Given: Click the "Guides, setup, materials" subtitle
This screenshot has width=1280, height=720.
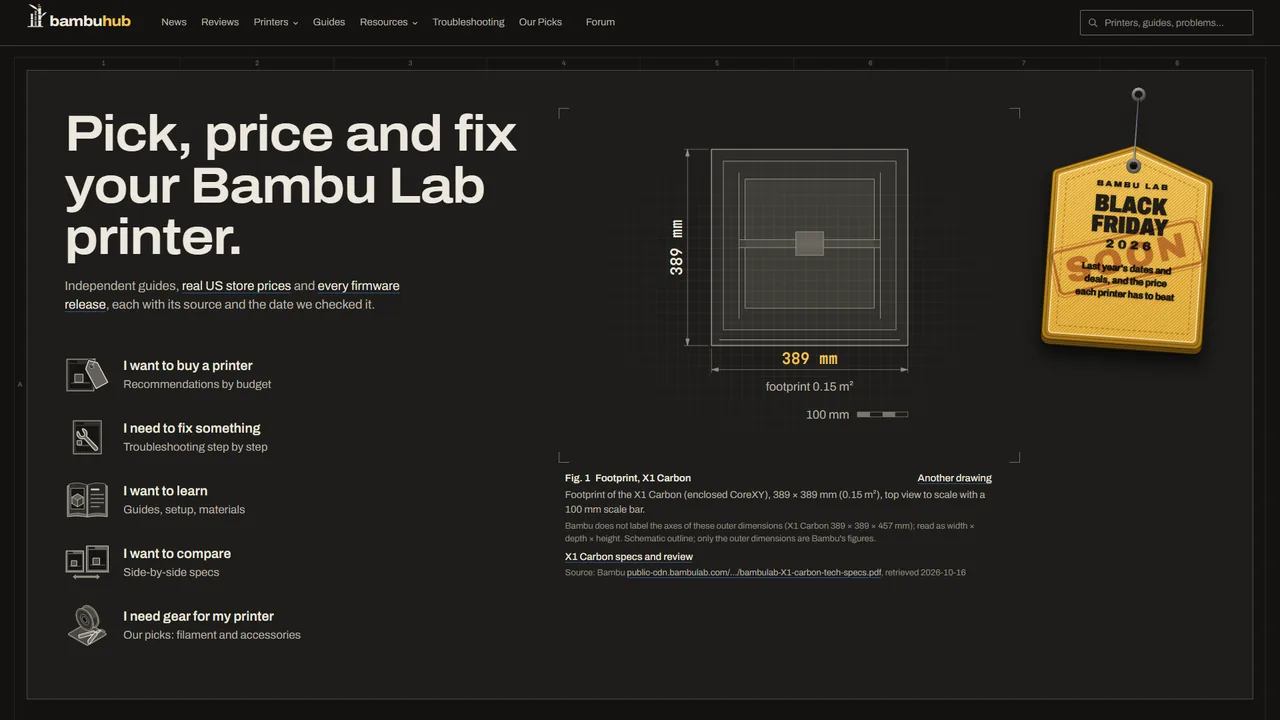Looking at the screenshot, I should [x=184, y=510].
